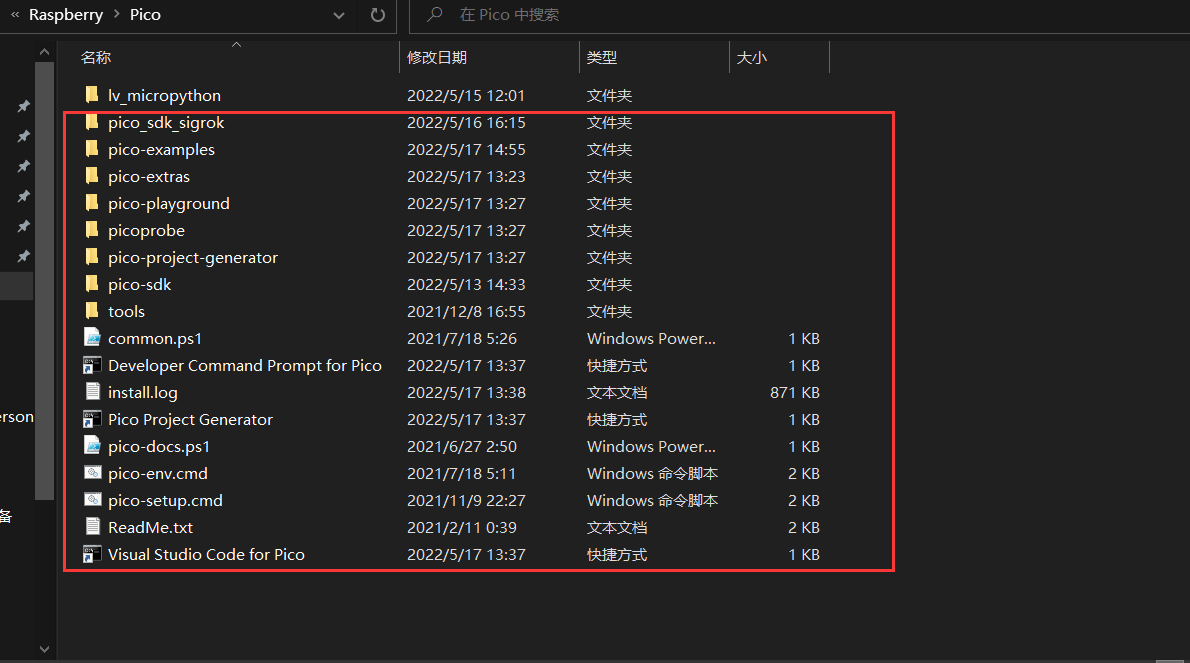Click the date 2022/5/15 12:01

pos(466,96)
